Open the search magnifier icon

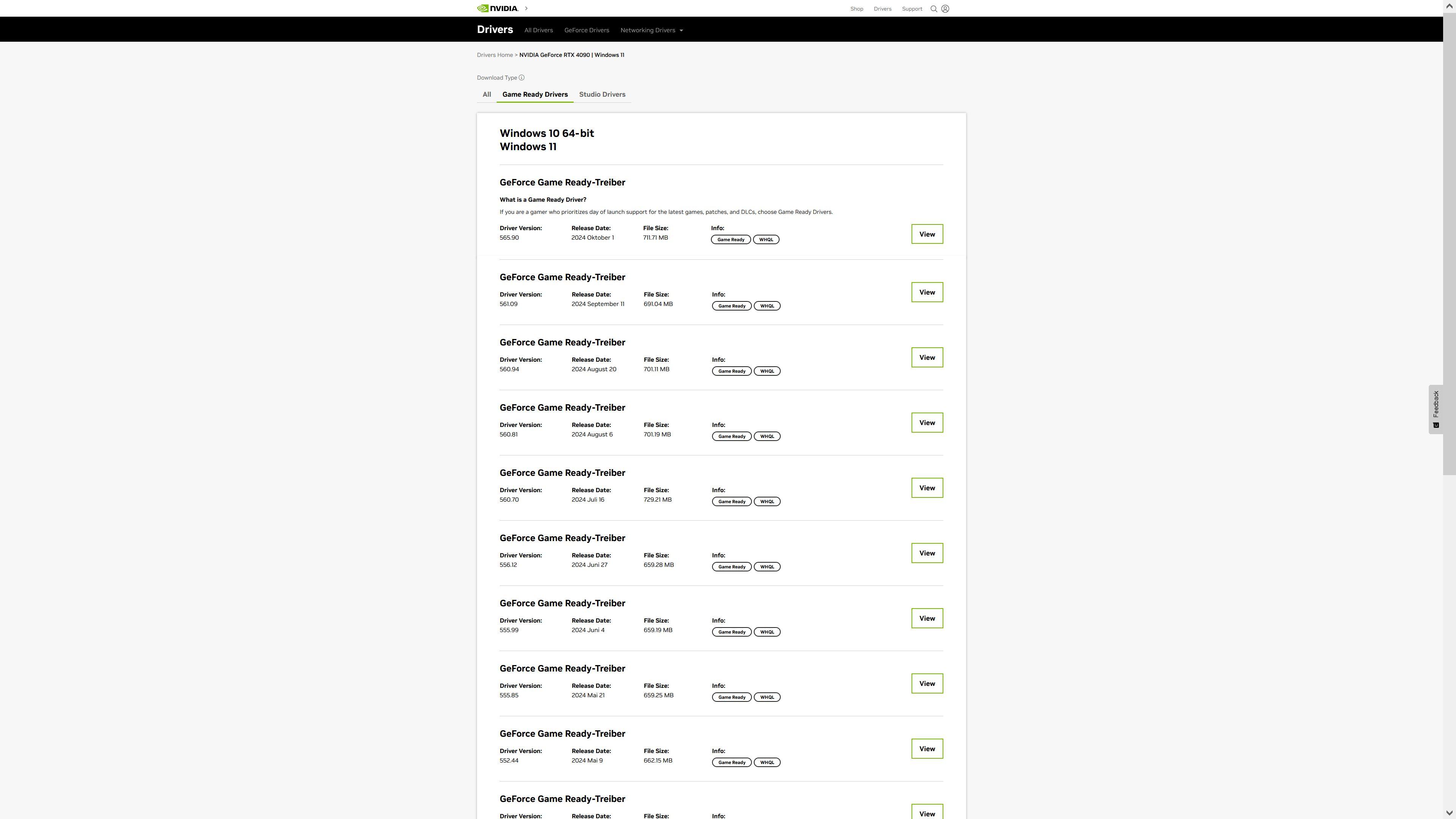point(934,9)
